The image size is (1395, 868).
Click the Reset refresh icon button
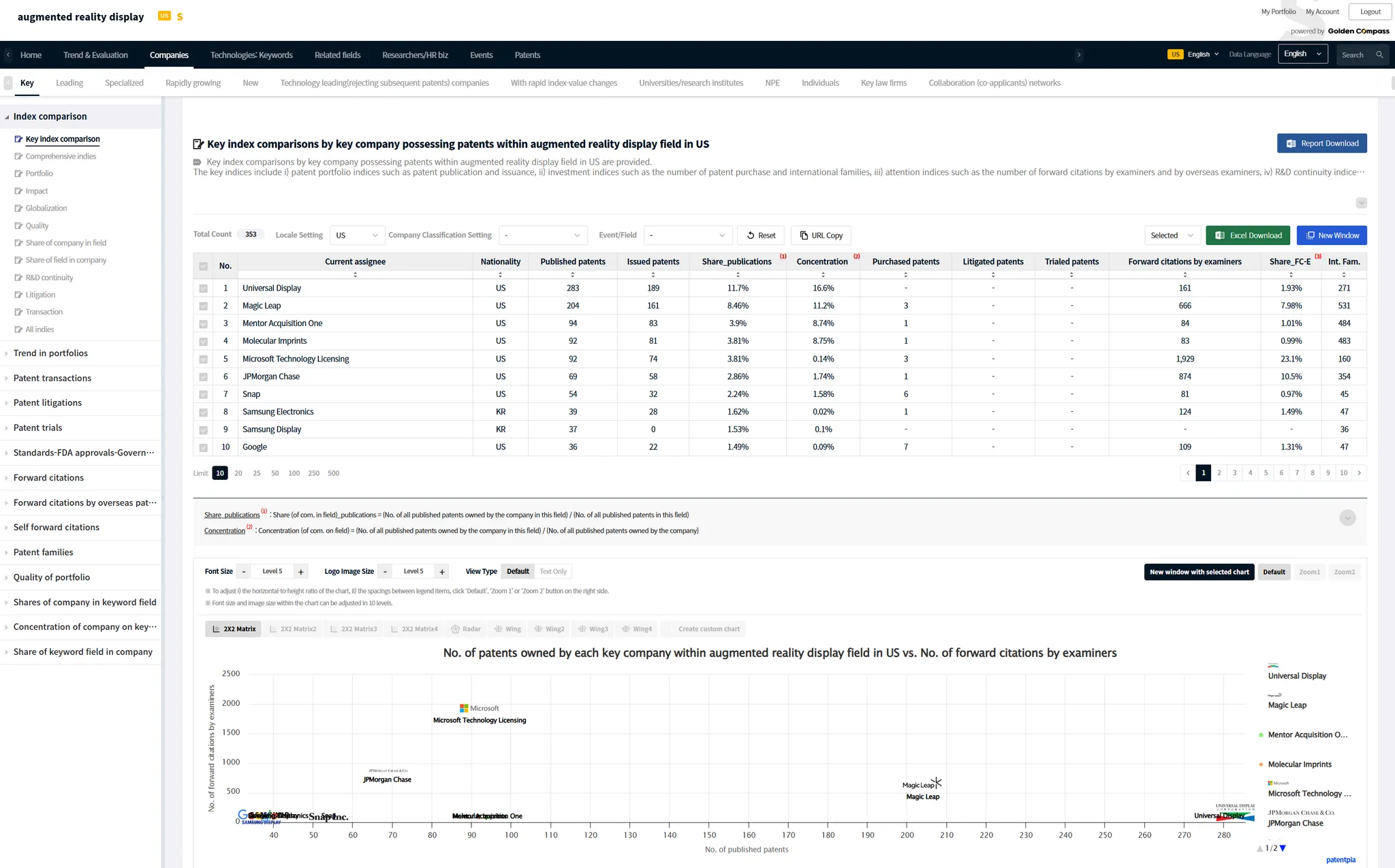click(x=751, y=236)
